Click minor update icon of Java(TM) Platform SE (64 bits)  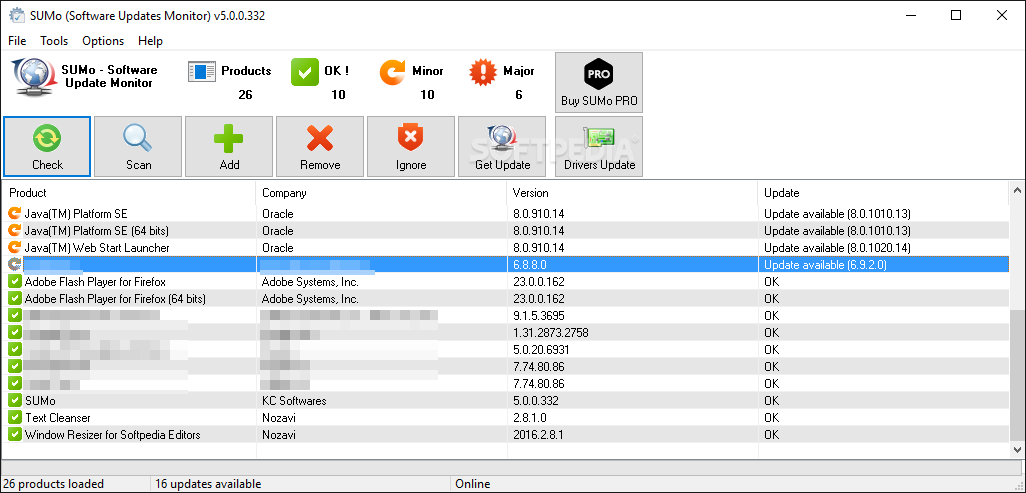click(x=14, y=230)
